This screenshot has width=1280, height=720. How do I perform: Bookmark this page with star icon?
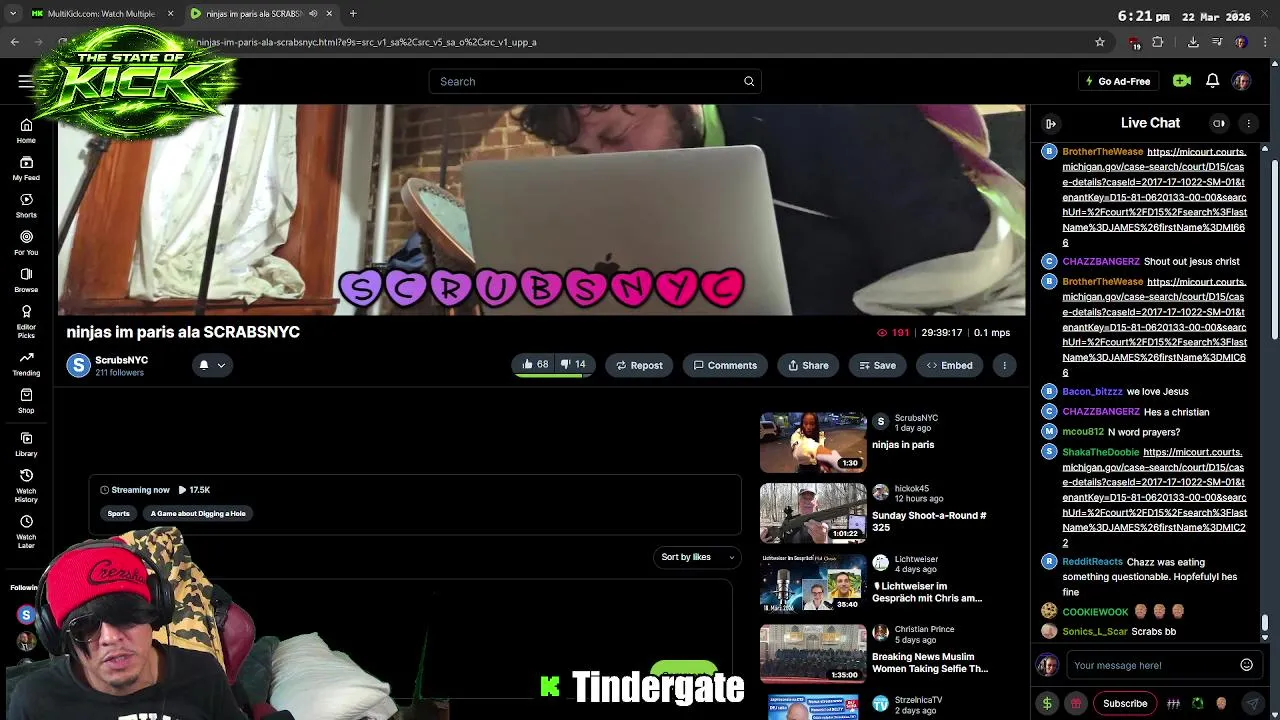pyautogui.click(x=1100, y=42)
